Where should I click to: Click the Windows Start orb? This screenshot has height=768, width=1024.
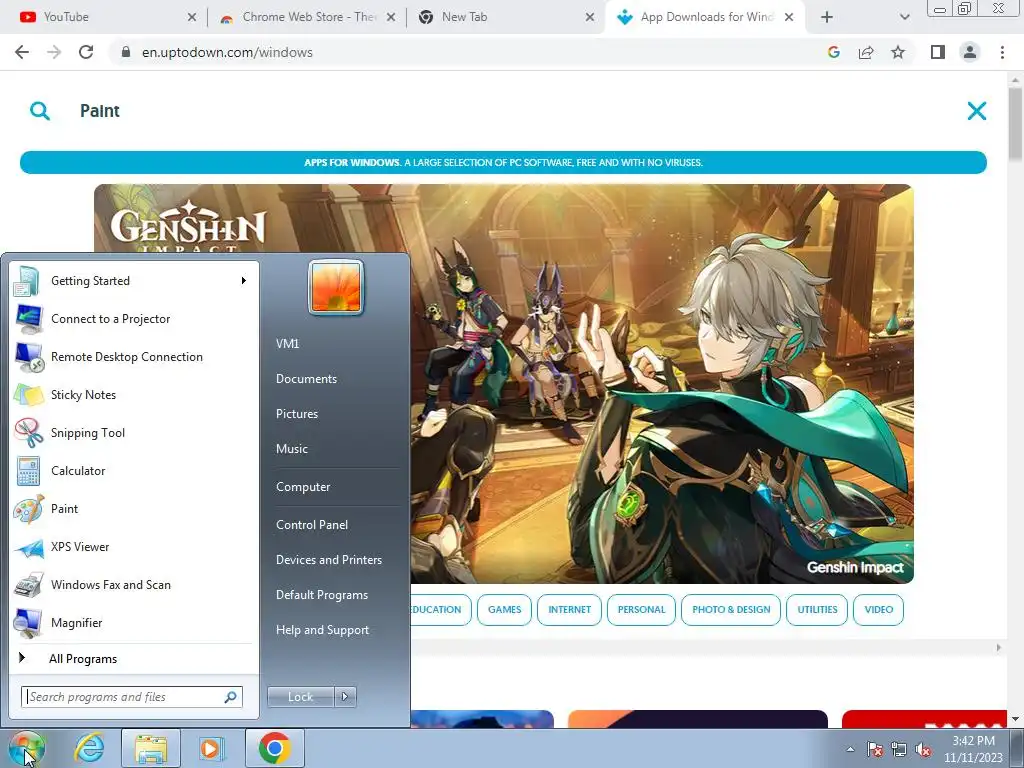(27, 748)
